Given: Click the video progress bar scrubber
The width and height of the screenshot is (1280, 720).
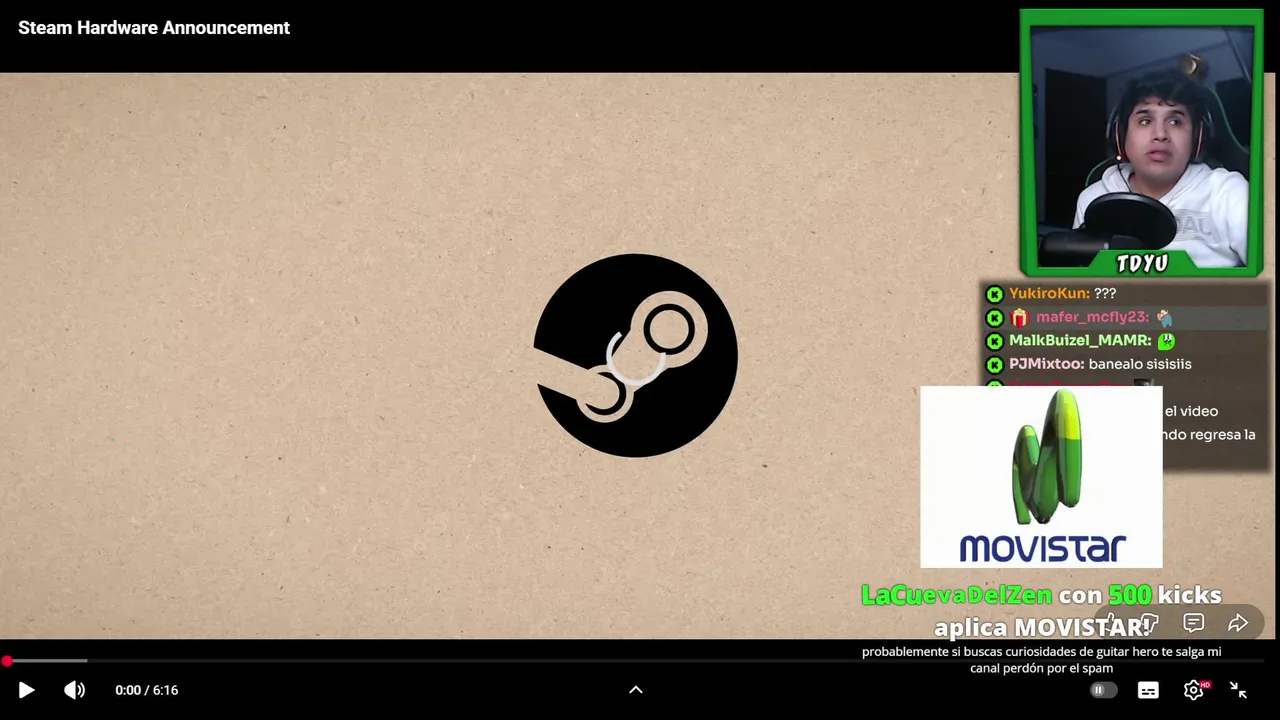Looking at the screenshot, I should coord(7,661).
